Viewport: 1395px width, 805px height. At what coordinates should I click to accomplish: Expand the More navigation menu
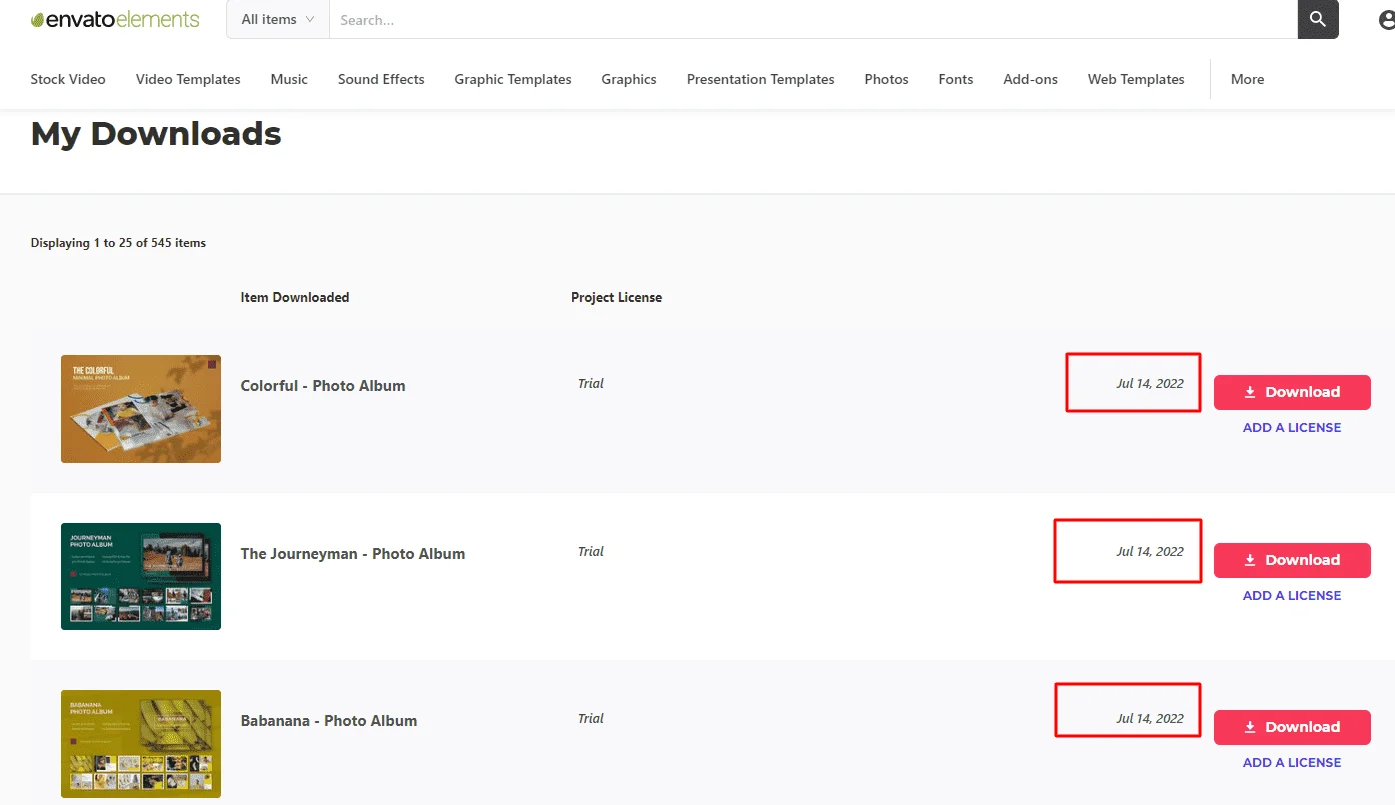coord(1248,79)
